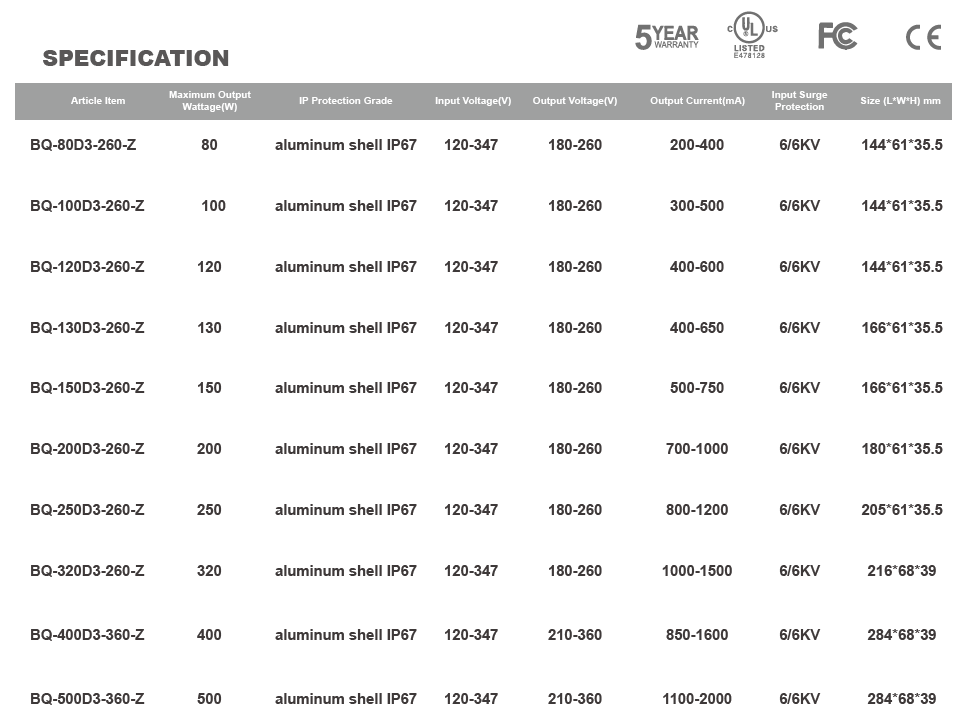Click the IP Protection Grade column header
Viewport: 968px width, 725px height.
[346, 101]
